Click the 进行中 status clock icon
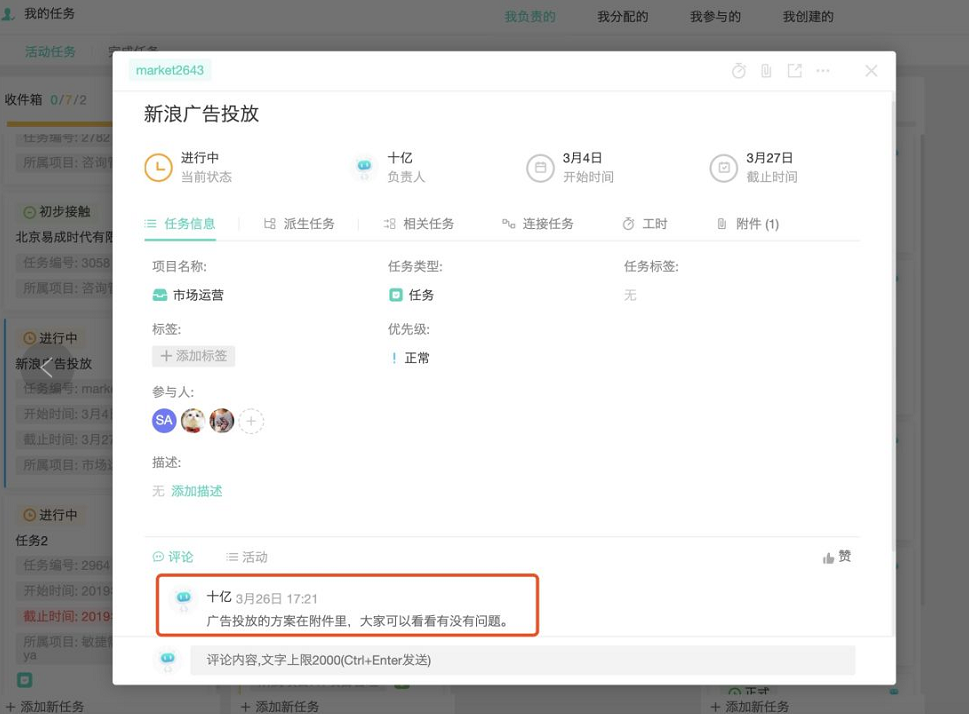 click(x=158, y=168)
